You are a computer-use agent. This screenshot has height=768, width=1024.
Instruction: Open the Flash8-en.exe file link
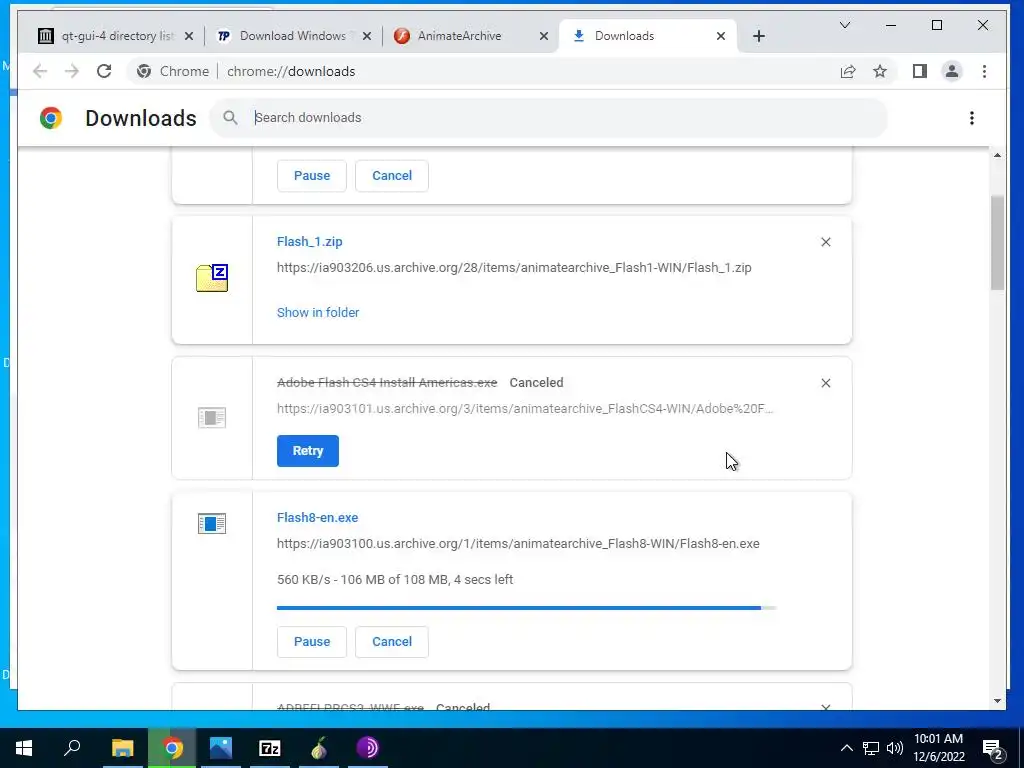click(317, 518)
